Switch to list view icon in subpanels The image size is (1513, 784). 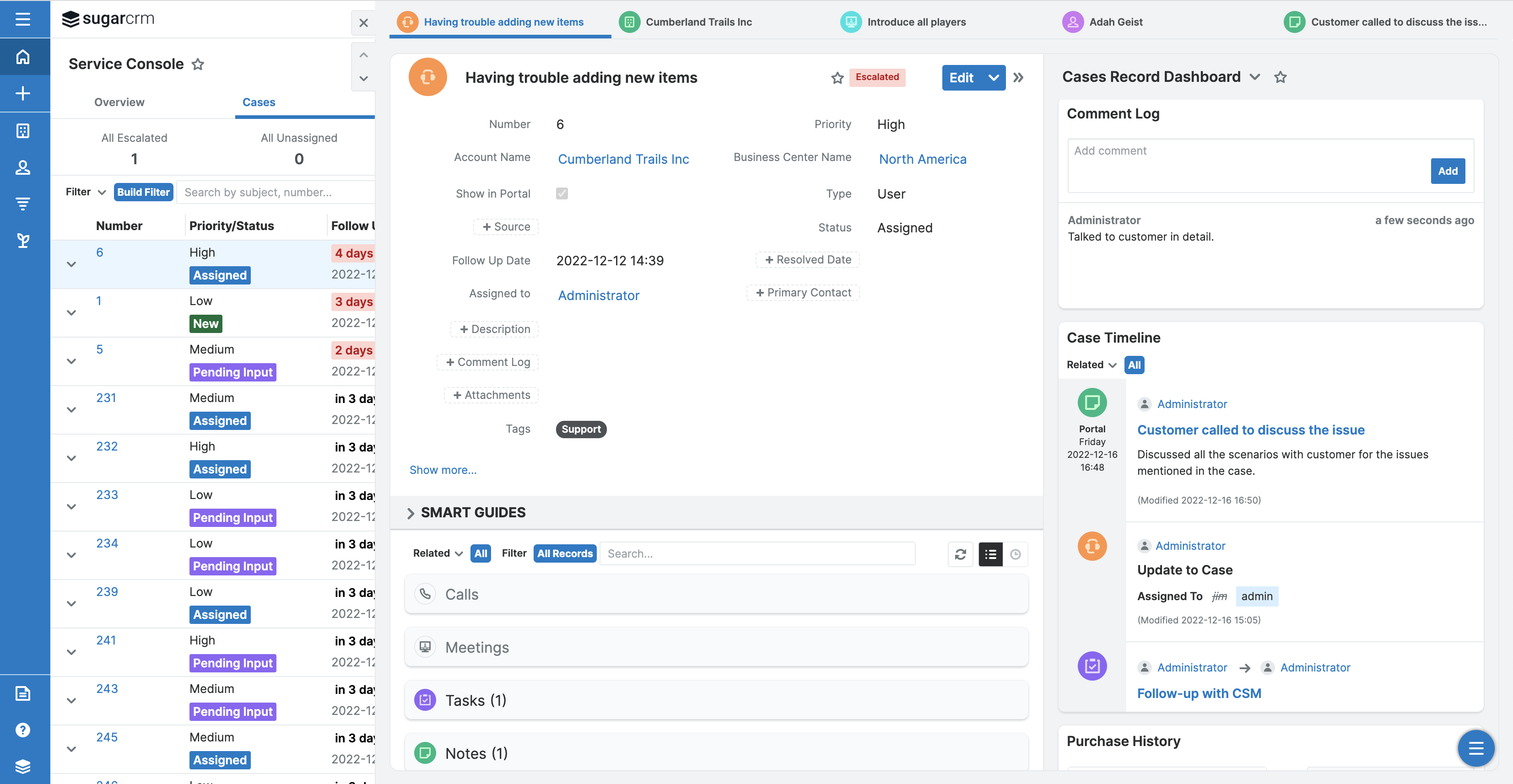click(x=990, y=554)
